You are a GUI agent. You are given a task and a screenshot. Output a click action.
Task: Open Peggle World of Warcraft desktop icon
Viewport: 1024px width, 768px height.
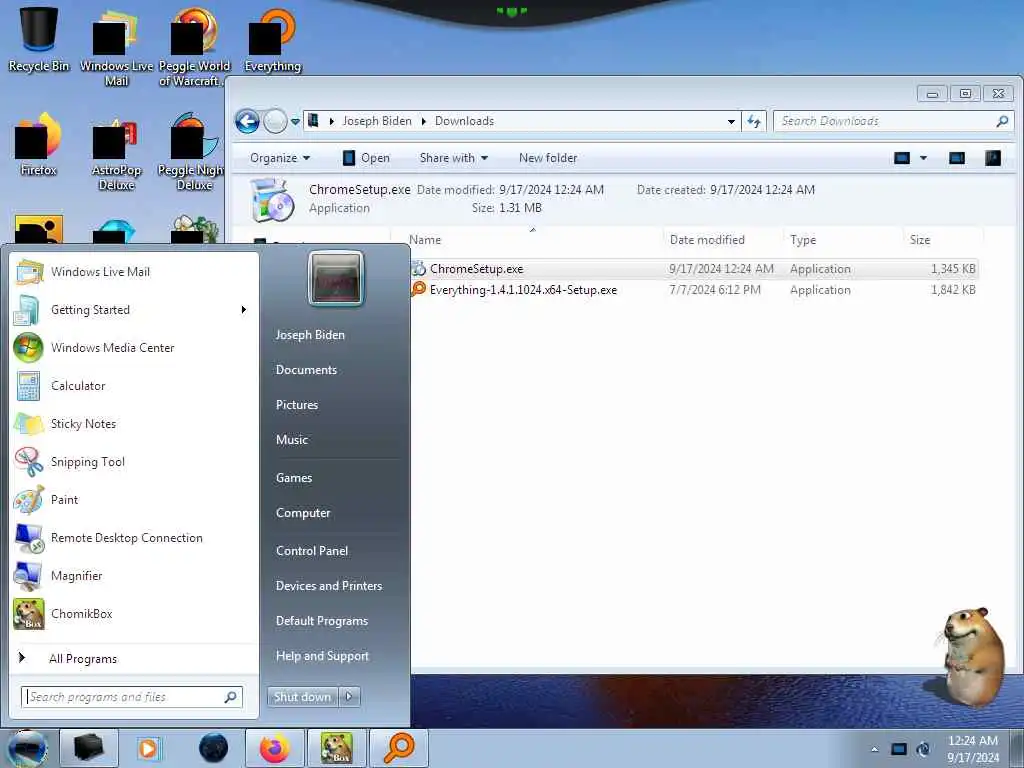click(194, 47)
